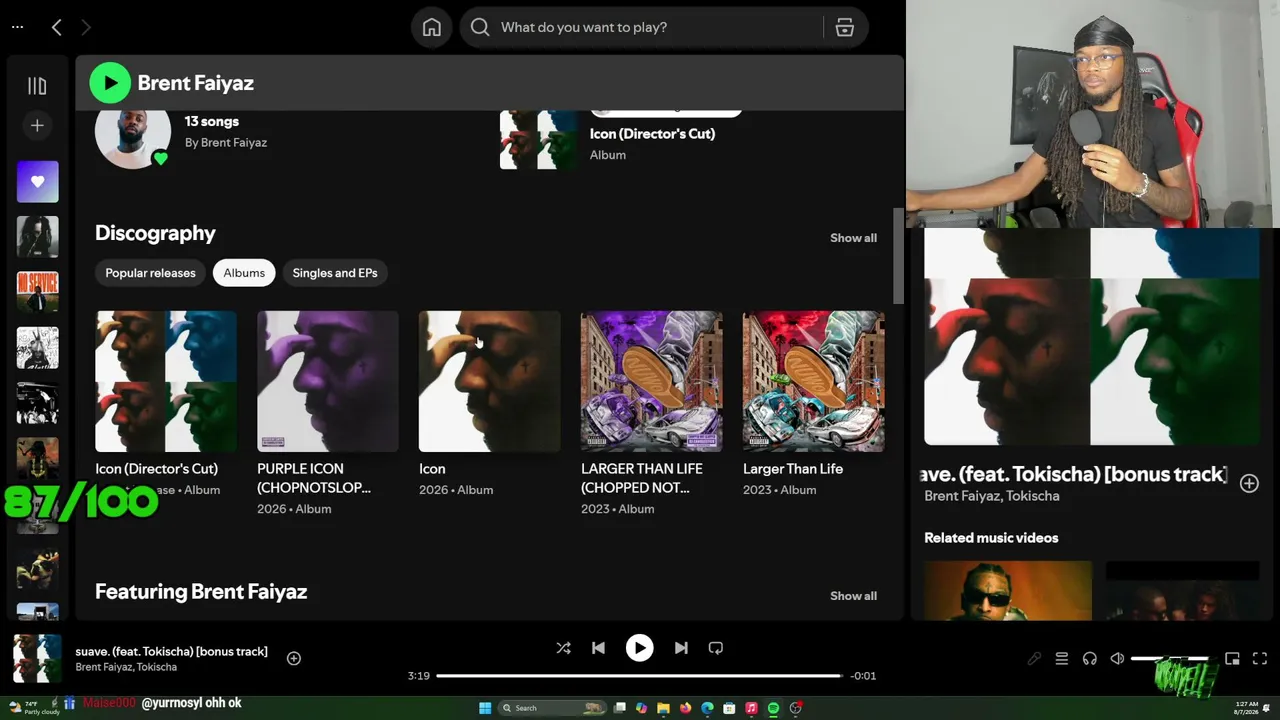This screenshot has width=1280, height=720.
Task: Navigate forward with the right arrow
Action: coord(85,27)
